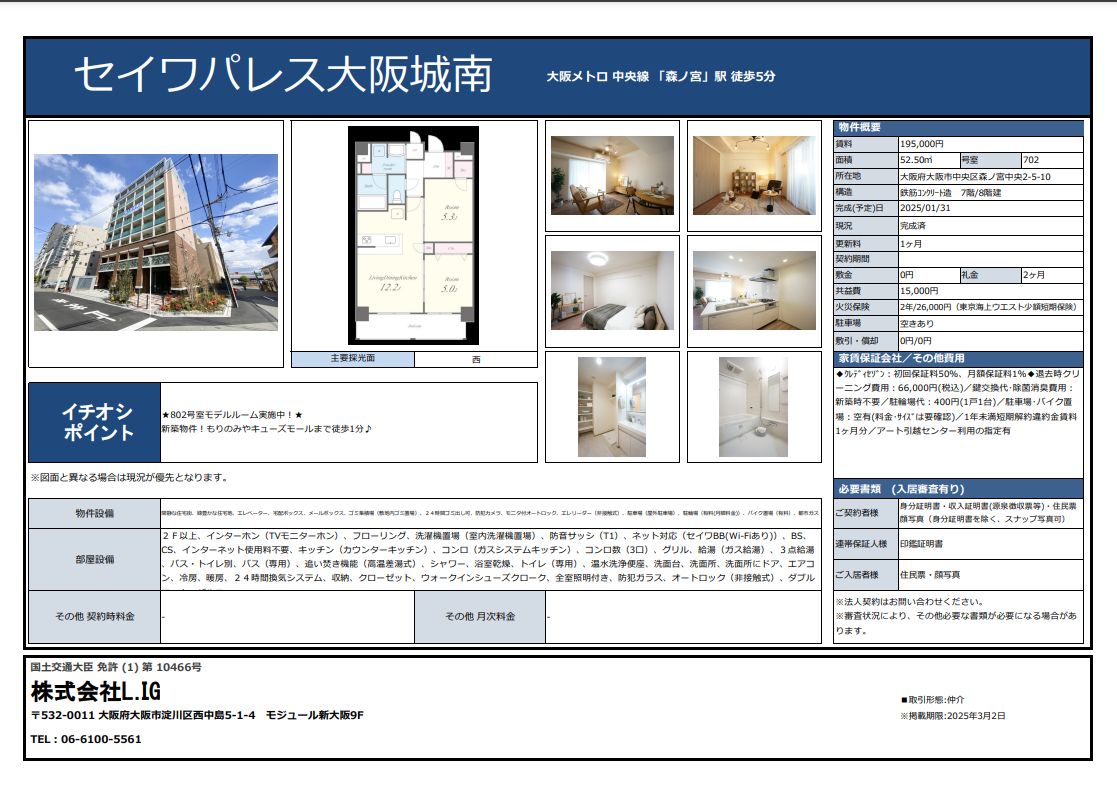The width and height of the screenshot is (1117, 793).
Task: Click the セイワパレス大阪城南 title
Action: [284, 76]
